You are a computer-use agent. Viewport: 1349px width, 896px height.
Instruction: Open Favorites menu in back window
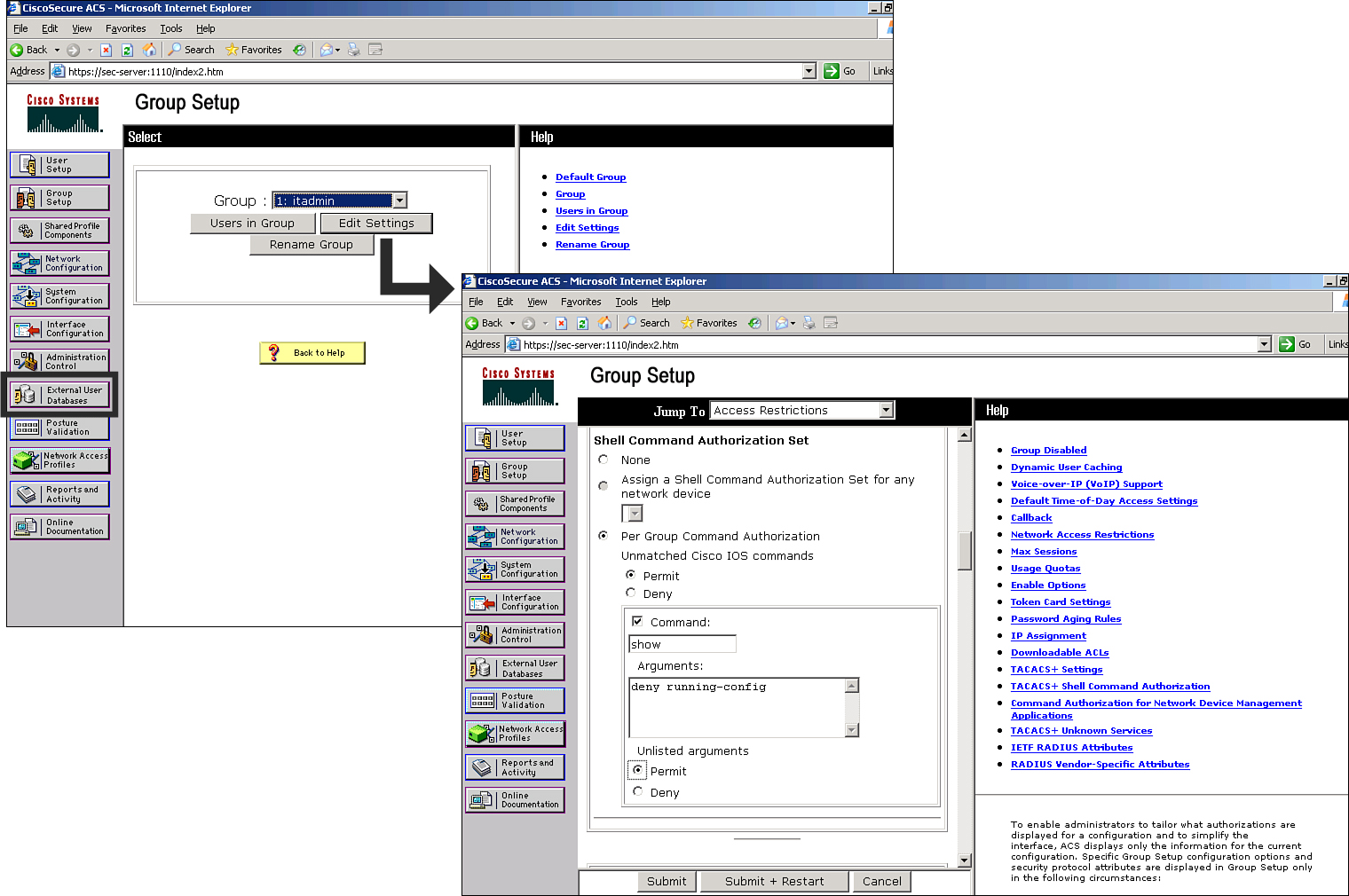(x=125, y=28)
